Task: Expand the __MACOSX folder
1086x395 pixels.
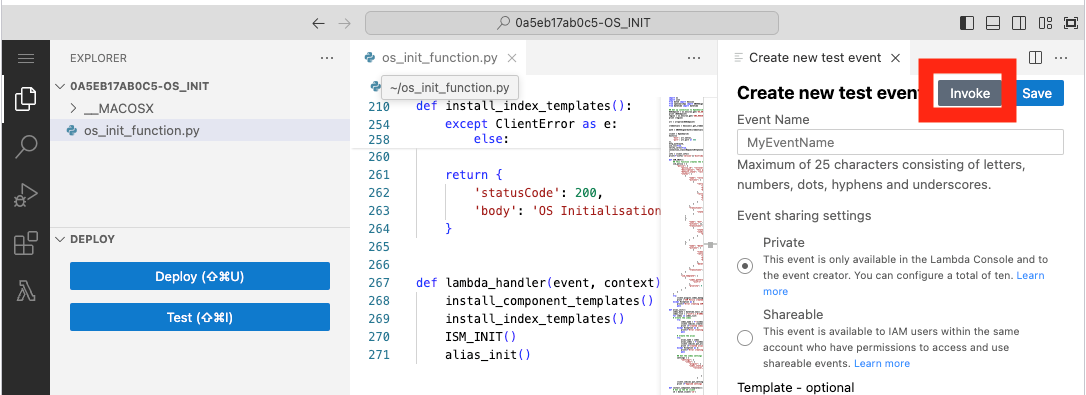Action: (73, 108)
